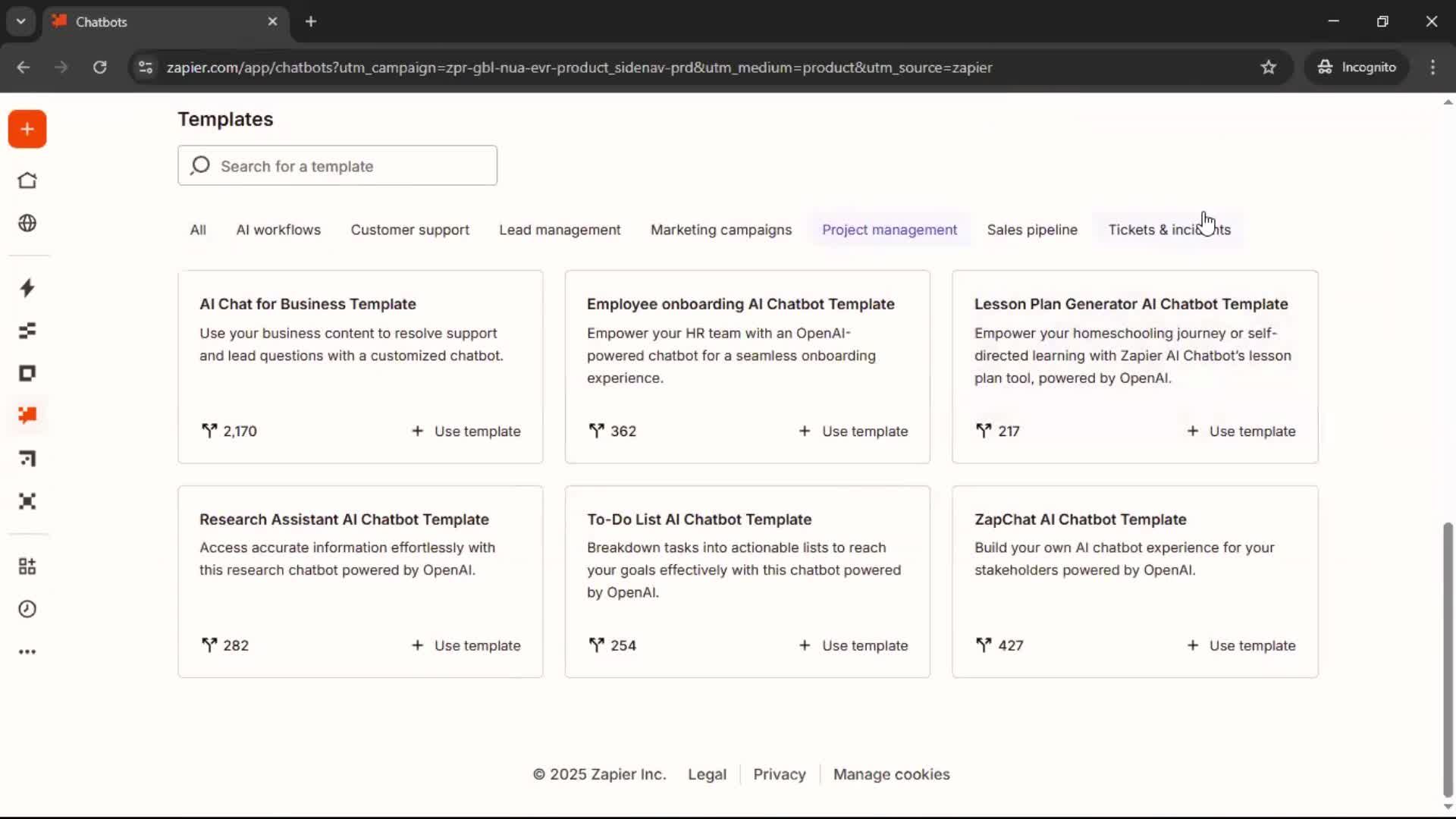This screenshot has height=819, width=1456.
Task: Open the Privacy footer link
Action: tap(780, 774)
